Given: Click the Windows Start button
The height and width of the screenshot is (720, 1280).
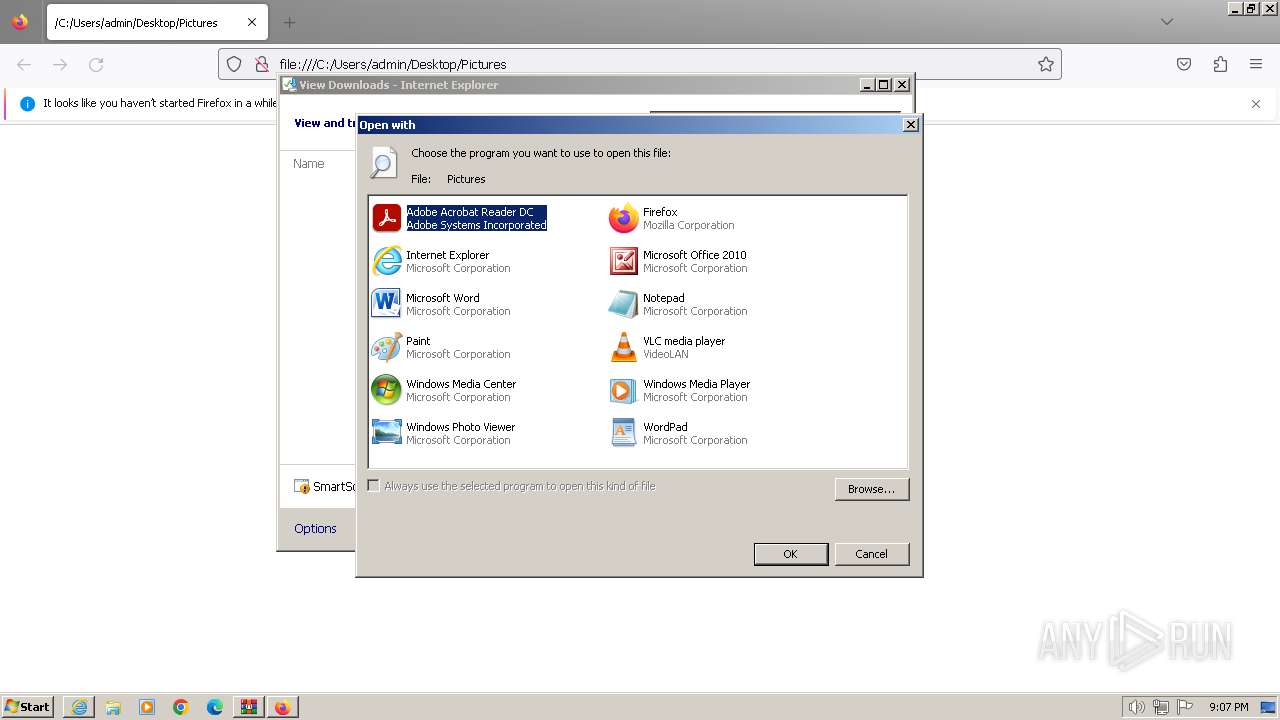Looking at the screenshot, I should (x=28, y=707).
